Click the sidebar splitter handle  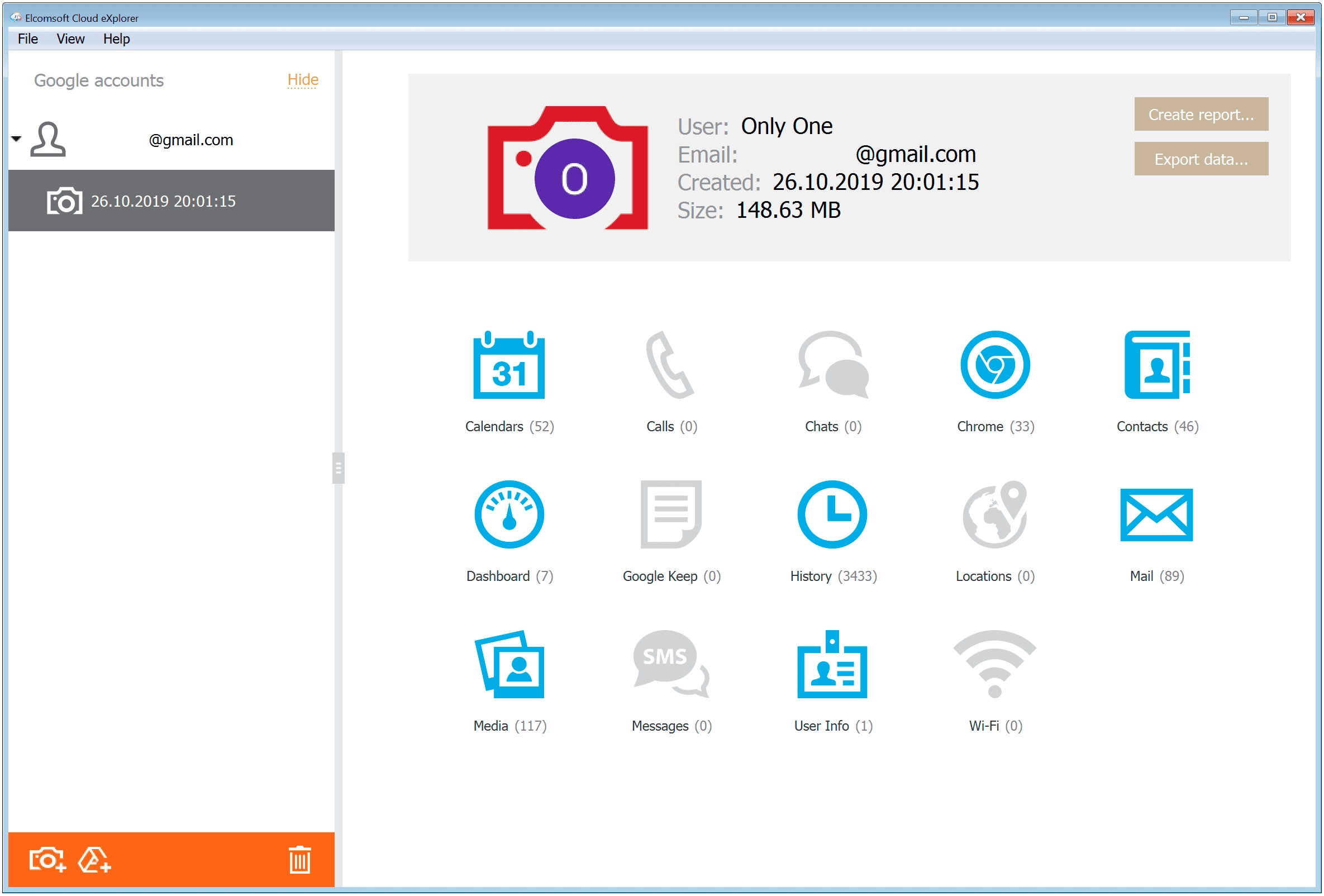click(338, 468)
